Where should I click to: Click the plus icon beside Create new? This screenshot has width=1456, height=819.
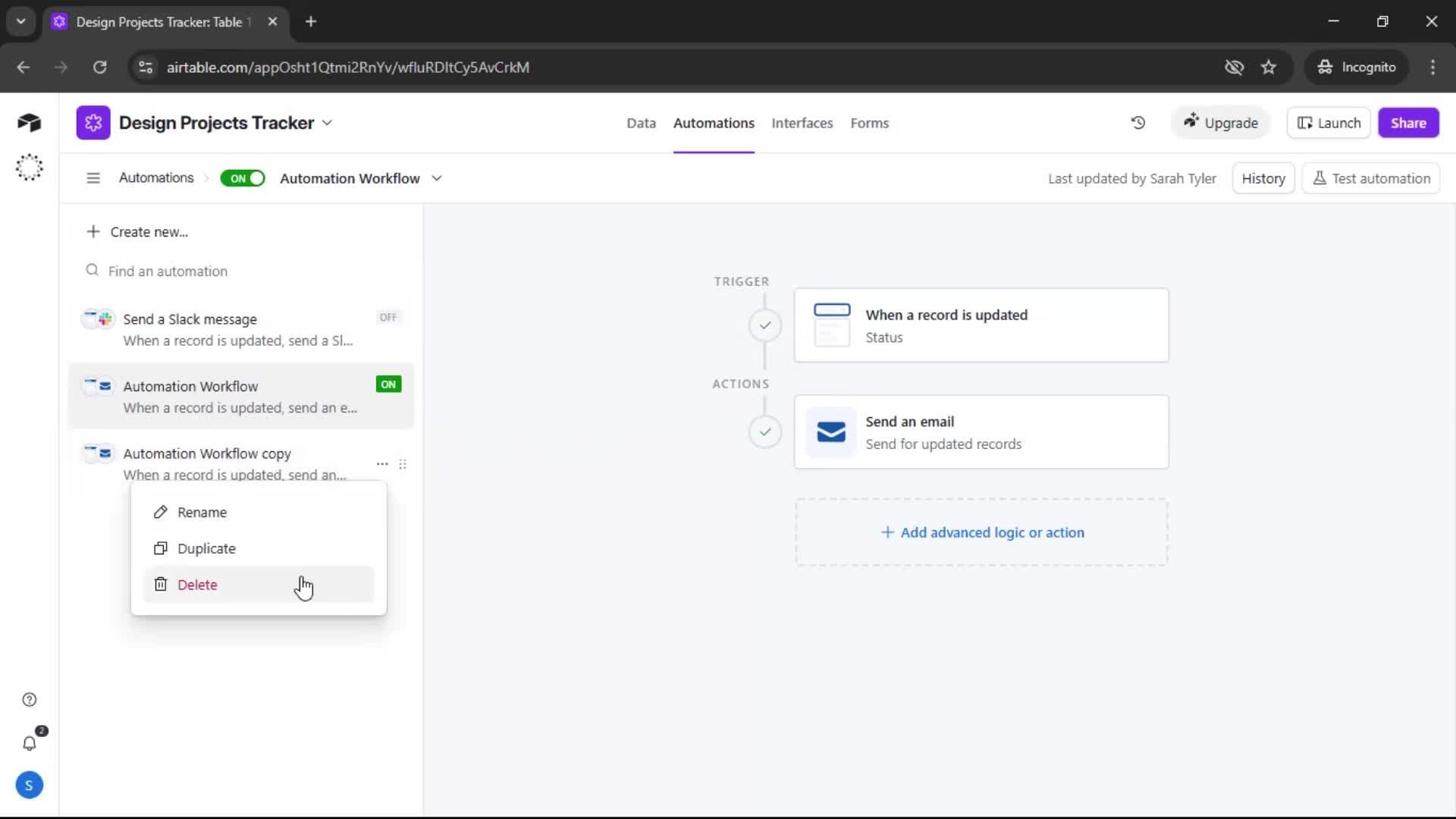click(x=93, y=231)
